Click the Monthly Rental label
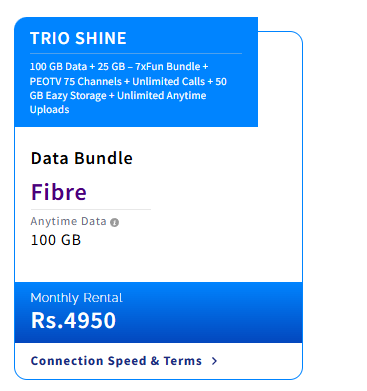This screenshot has width=367, height=391. point(76,298)
